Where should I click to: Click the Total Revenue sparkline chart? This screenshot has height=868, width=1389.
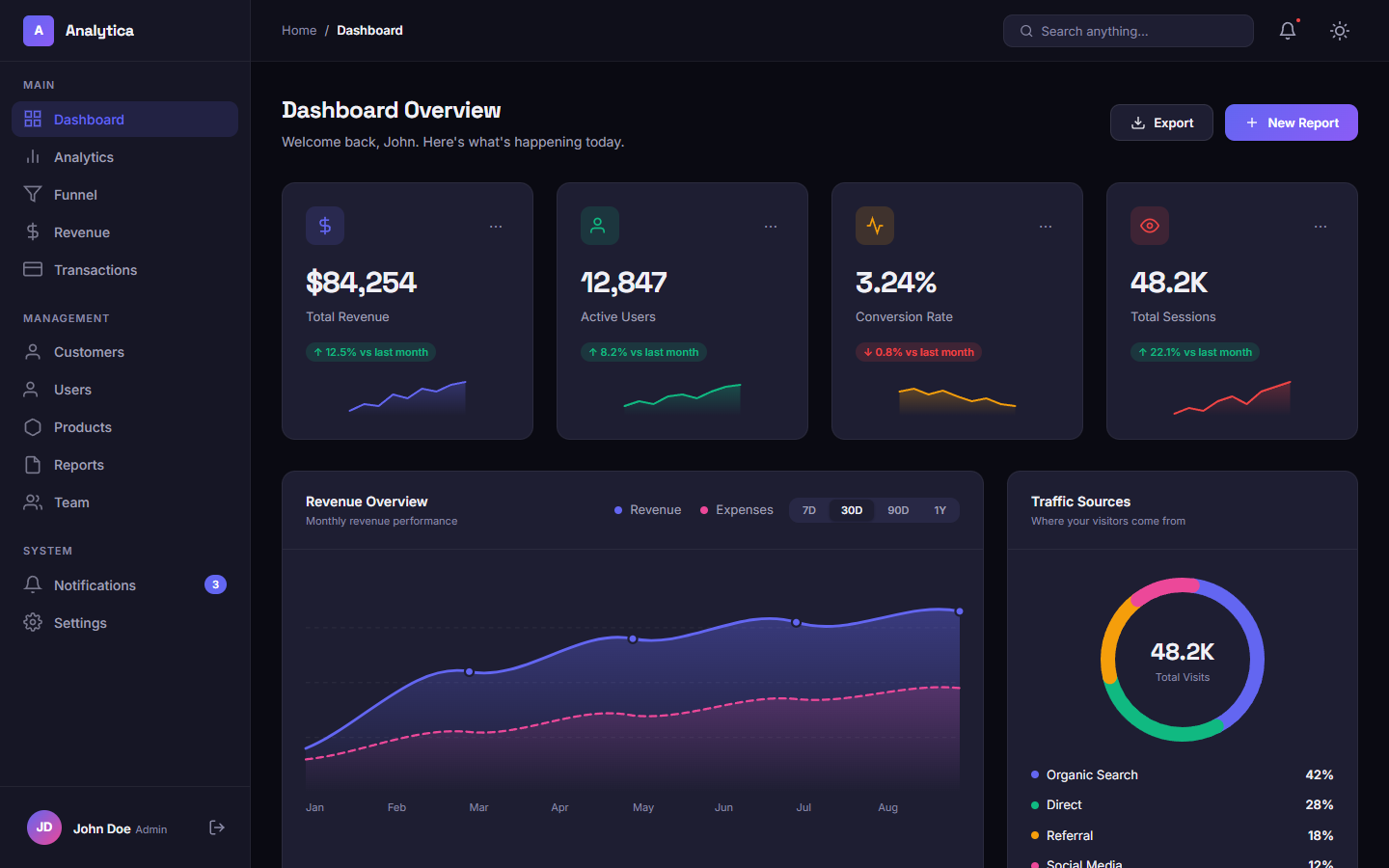pyautogui.click(x=407, y=396)
